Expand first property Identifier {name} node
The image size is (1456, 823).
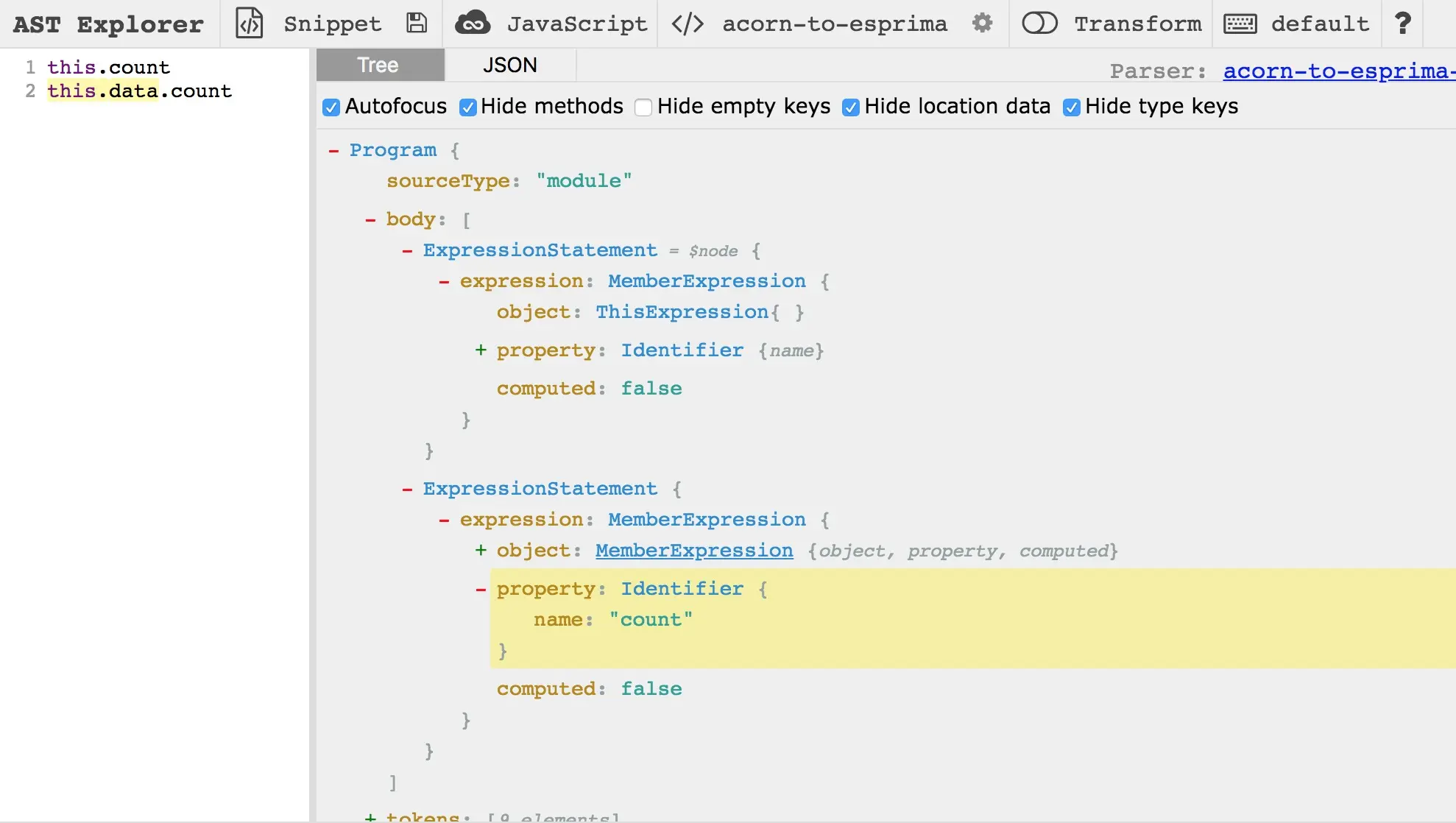[x=481, y=350]
